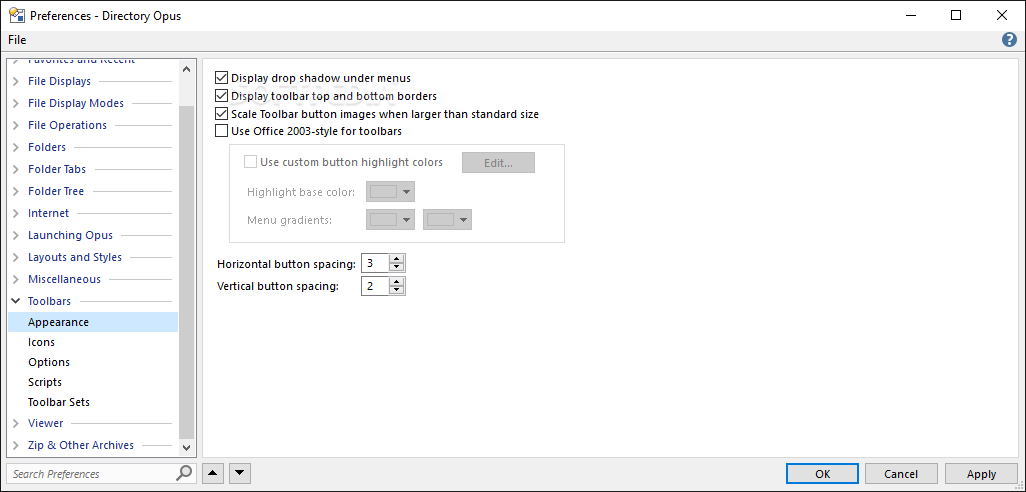1026x492 pixels.
Task: Expand the File Displays category
Action: [16, 82]
